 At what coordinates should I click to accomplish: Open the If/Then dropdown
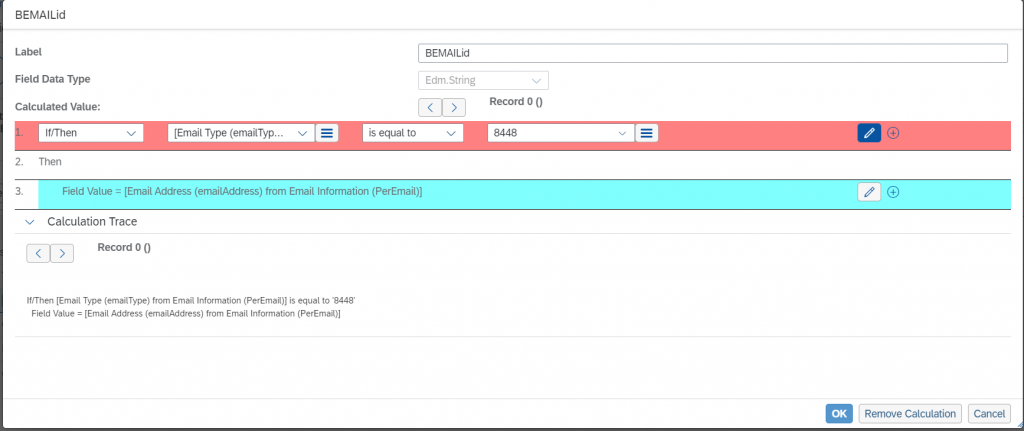(91, 133)
